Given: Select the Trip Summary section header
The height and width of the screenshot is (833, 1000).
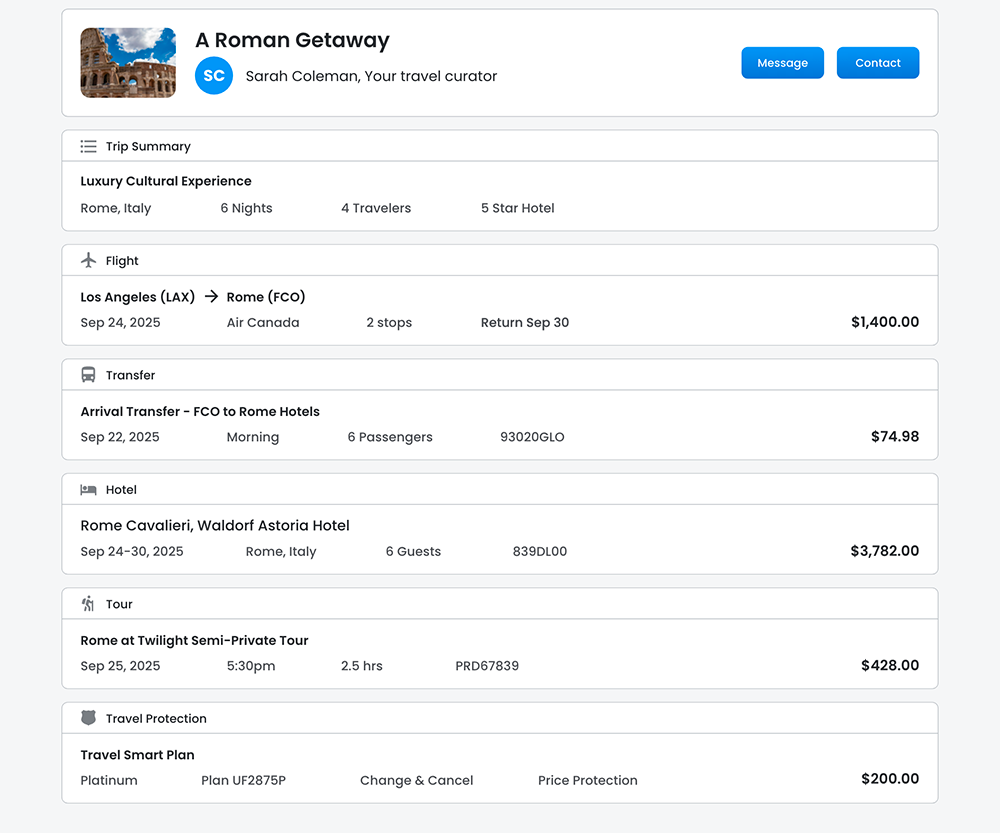Looking at the screenshot, I should click(148, 146).
